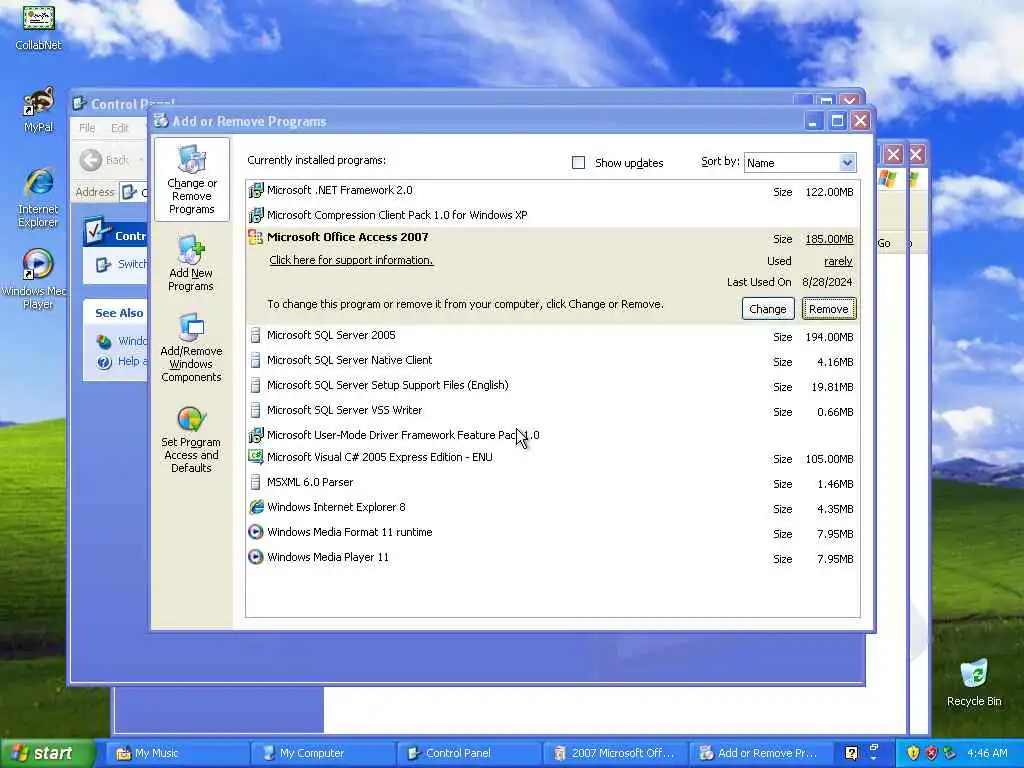This screenshot has width=1024, height=768.
Task: Click Windows Media Format 11 runtime icon
Action: [256, 532]
